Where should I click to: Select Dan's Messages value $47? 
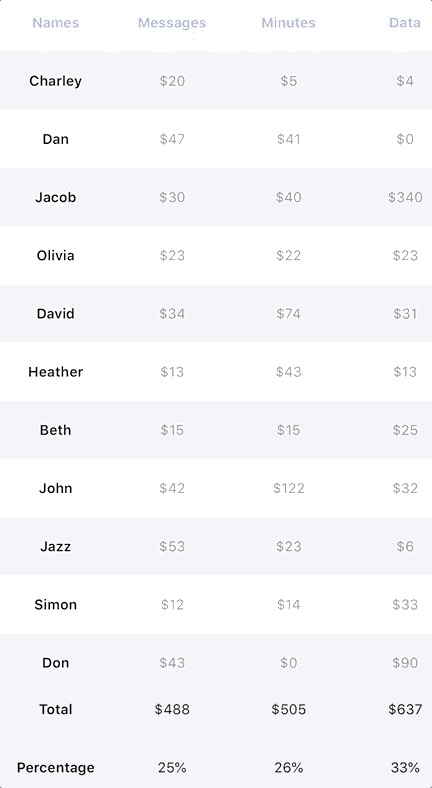[x=172, y=139]
